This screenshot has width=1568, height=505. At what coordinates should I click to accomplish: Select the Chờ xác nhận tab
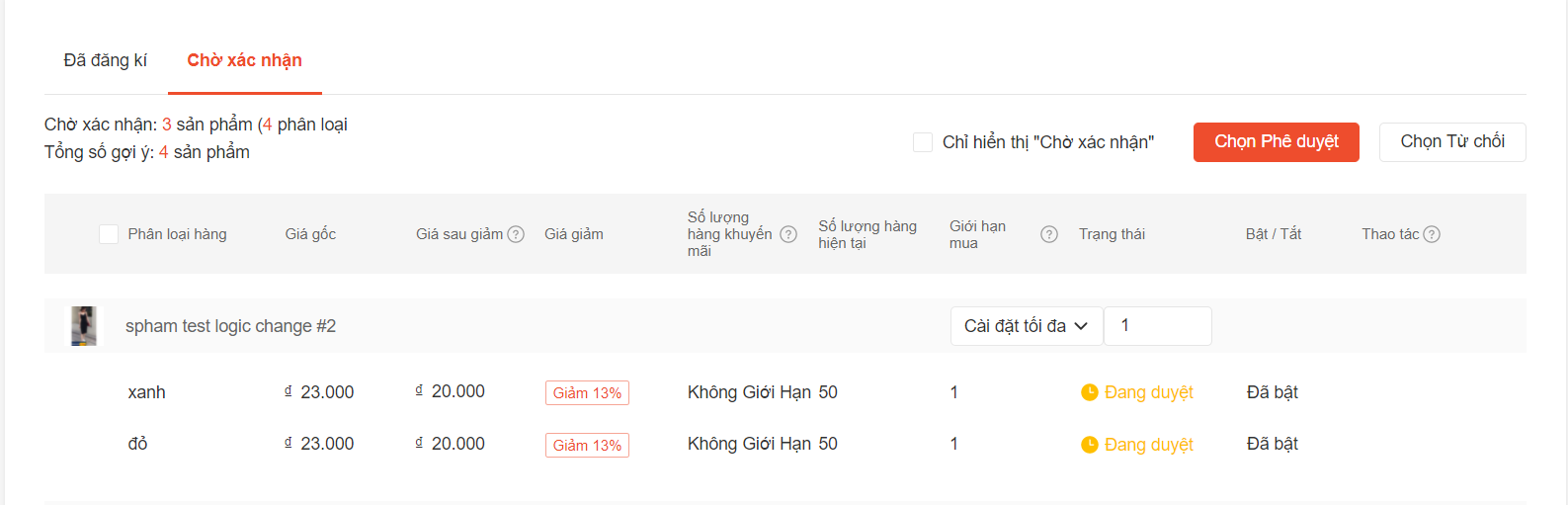click(245, 60)
